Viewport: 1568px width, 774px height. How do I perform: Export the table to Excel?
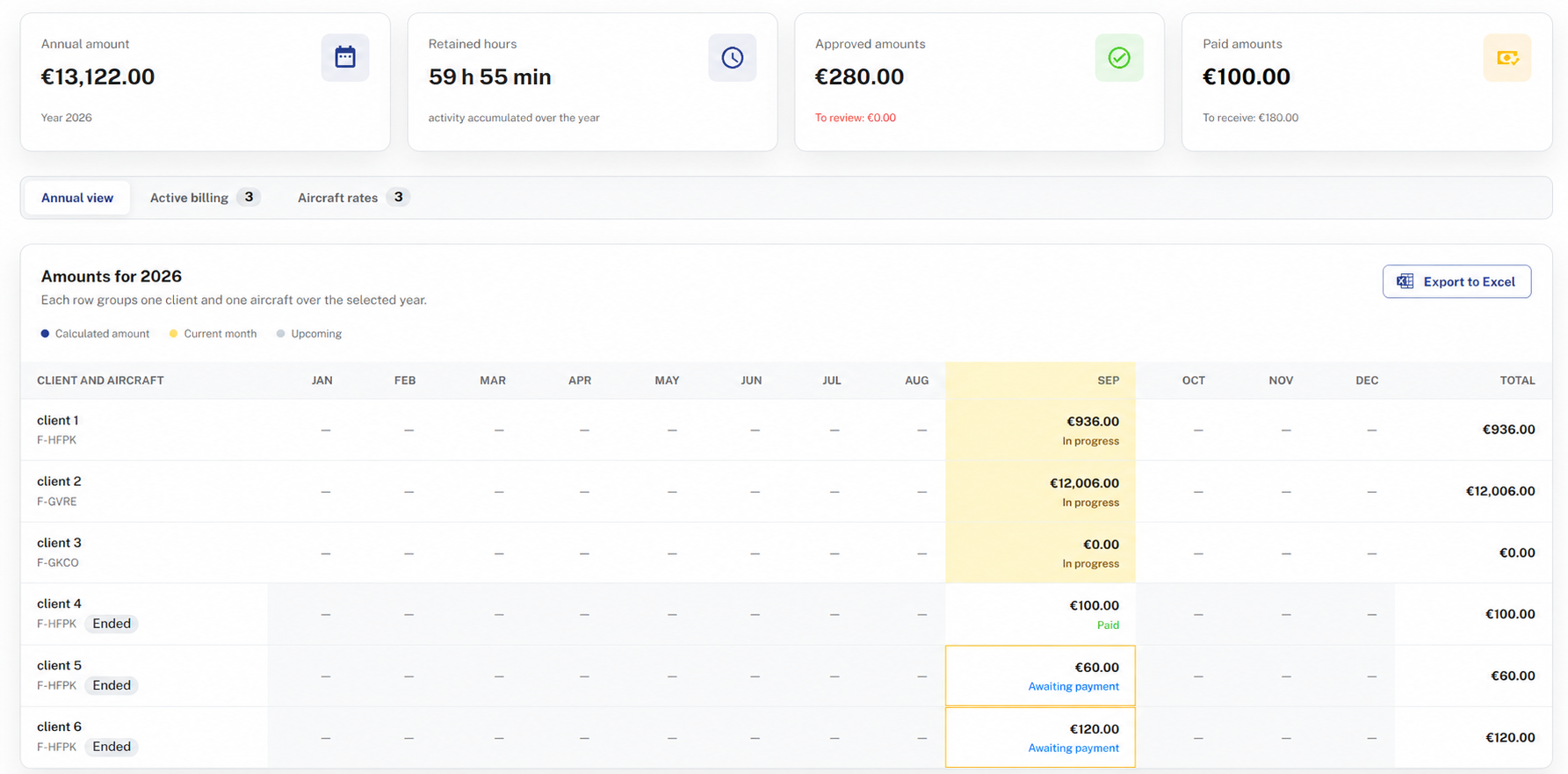coord(1456,281)
